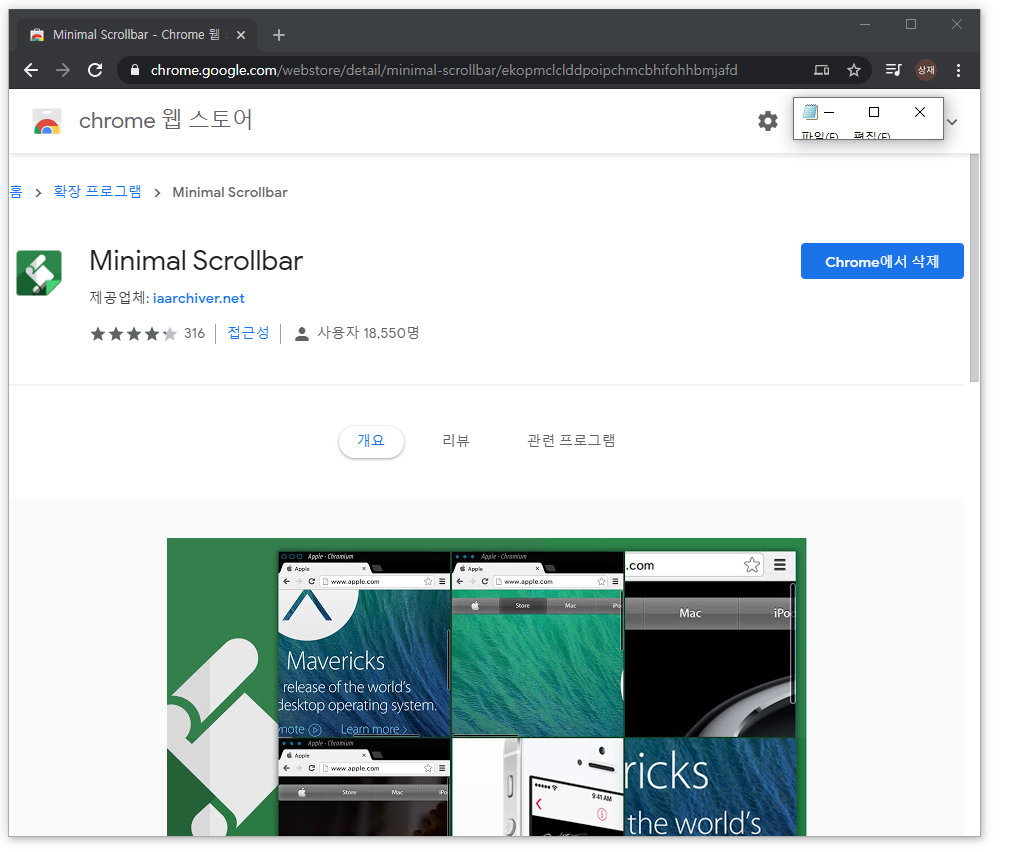The width and height of the screenshot is (1010, 852).
Task: Select the Minimal Scrollbar browser tab
Action: point(136,35)
